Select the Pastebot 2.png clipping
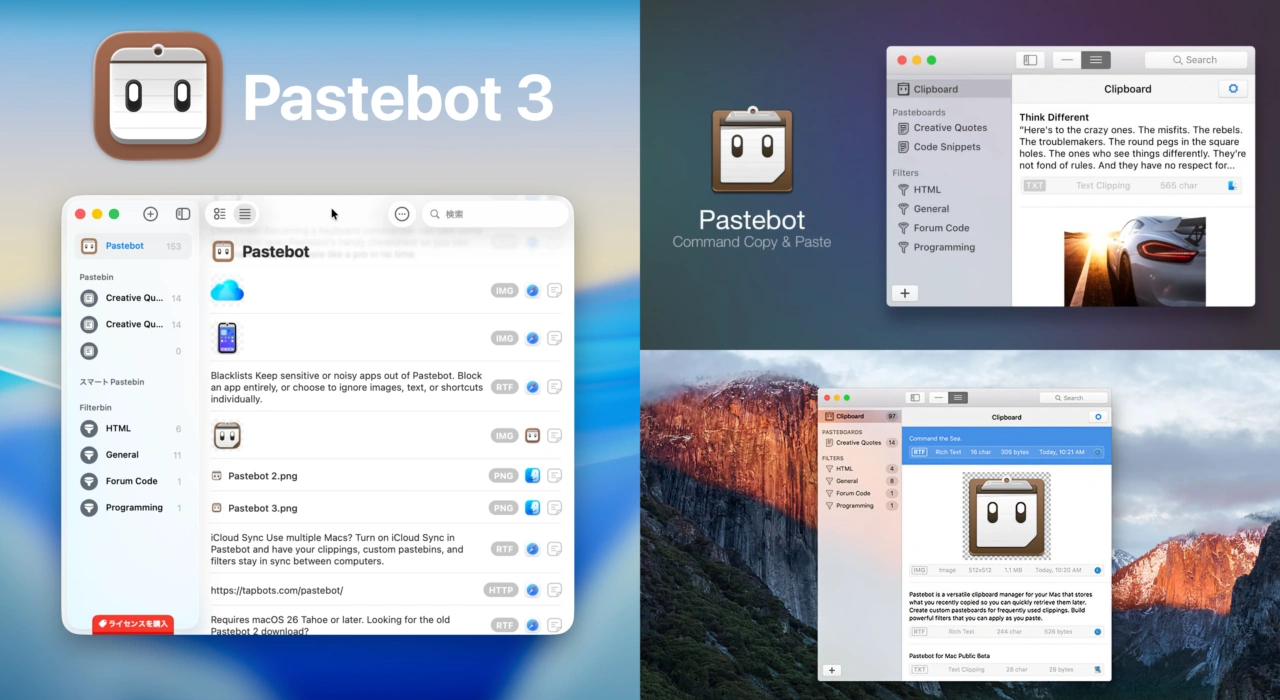 click(263, 476)
